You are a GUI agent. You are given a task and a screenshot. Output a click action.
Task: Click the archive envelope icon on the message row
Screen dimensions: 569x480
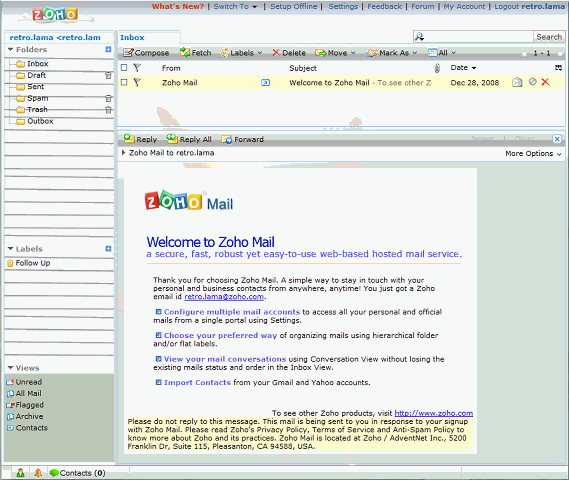point(517,82)
